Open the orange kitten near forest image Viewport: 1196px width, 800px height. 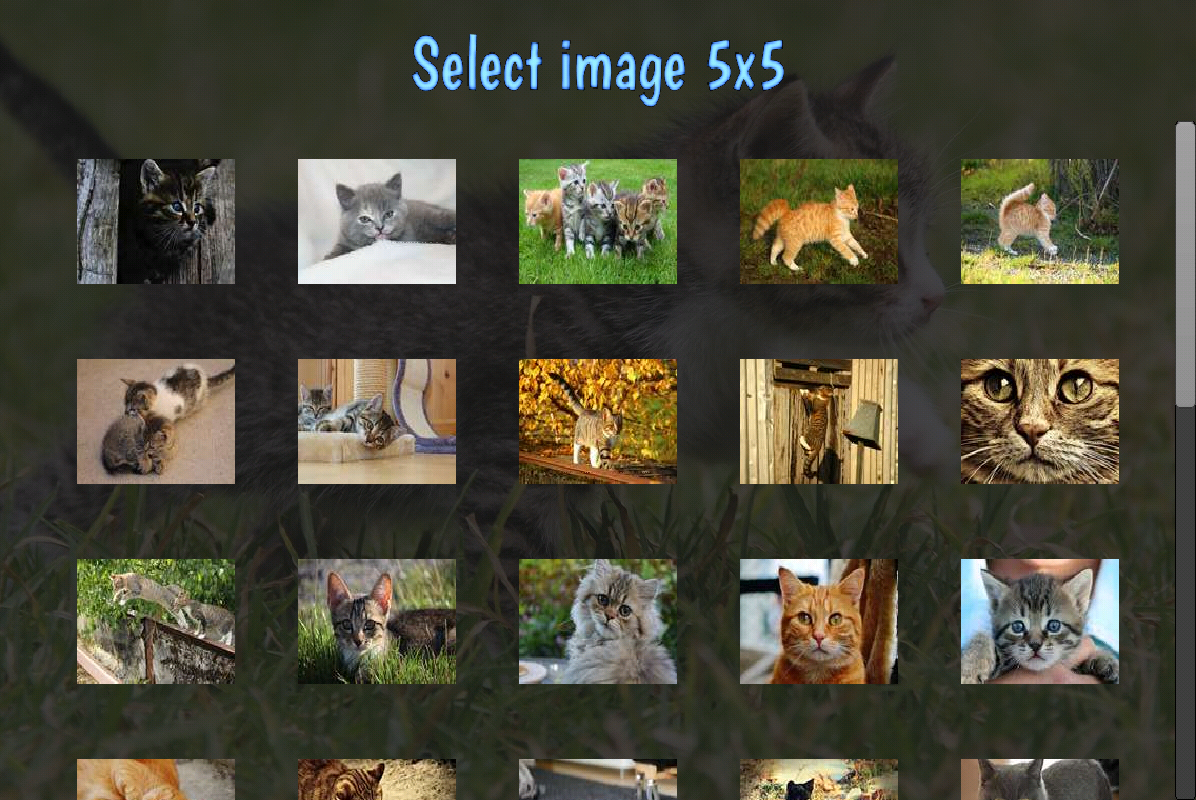(1040, 221)
